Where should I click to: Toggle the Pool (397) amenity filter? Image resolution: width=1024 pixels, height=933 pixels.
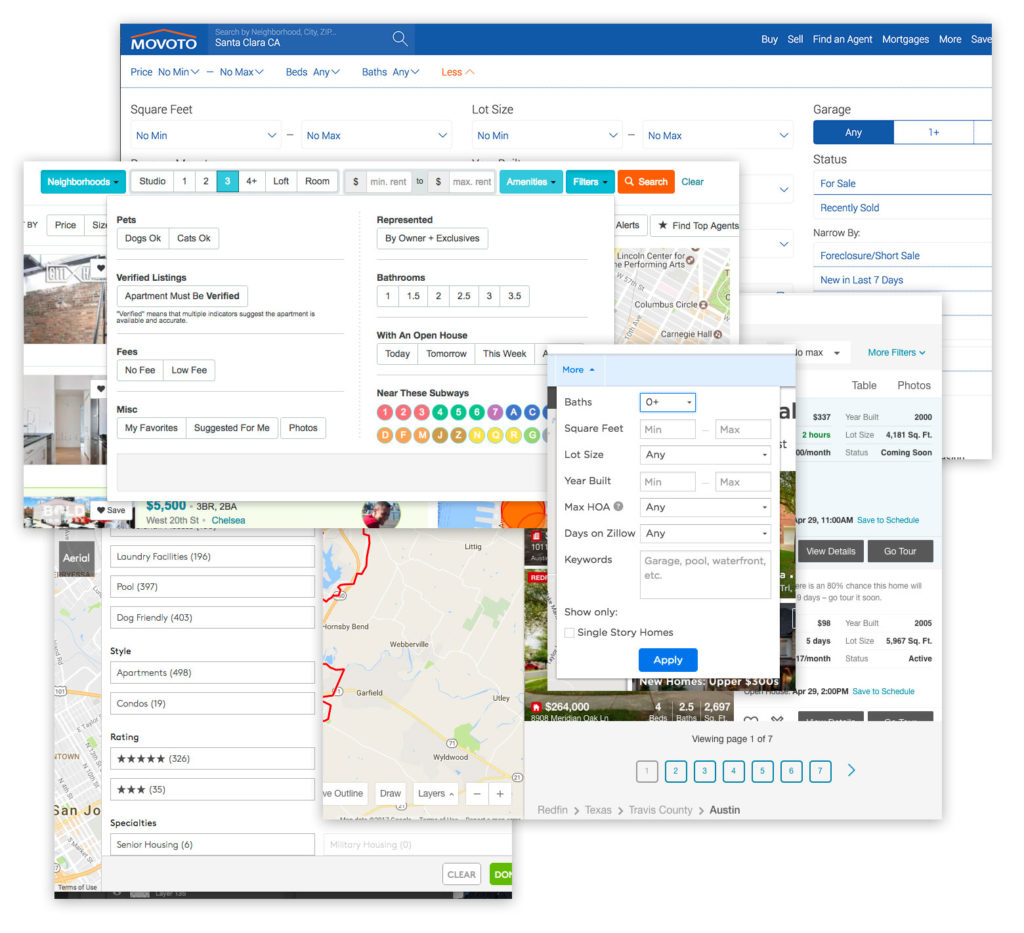tap(212, 586)
